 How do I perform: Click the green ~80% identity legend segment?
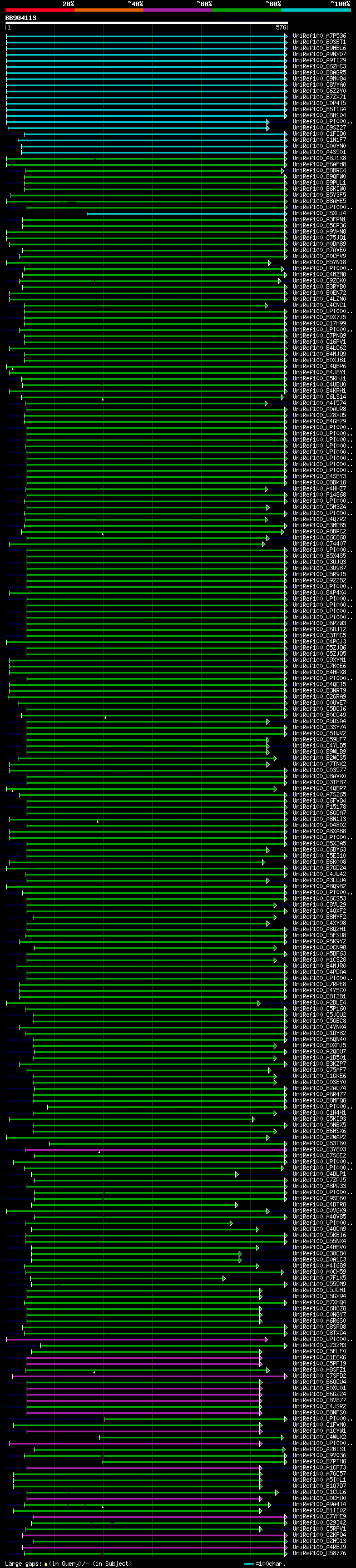pos(247,10)
